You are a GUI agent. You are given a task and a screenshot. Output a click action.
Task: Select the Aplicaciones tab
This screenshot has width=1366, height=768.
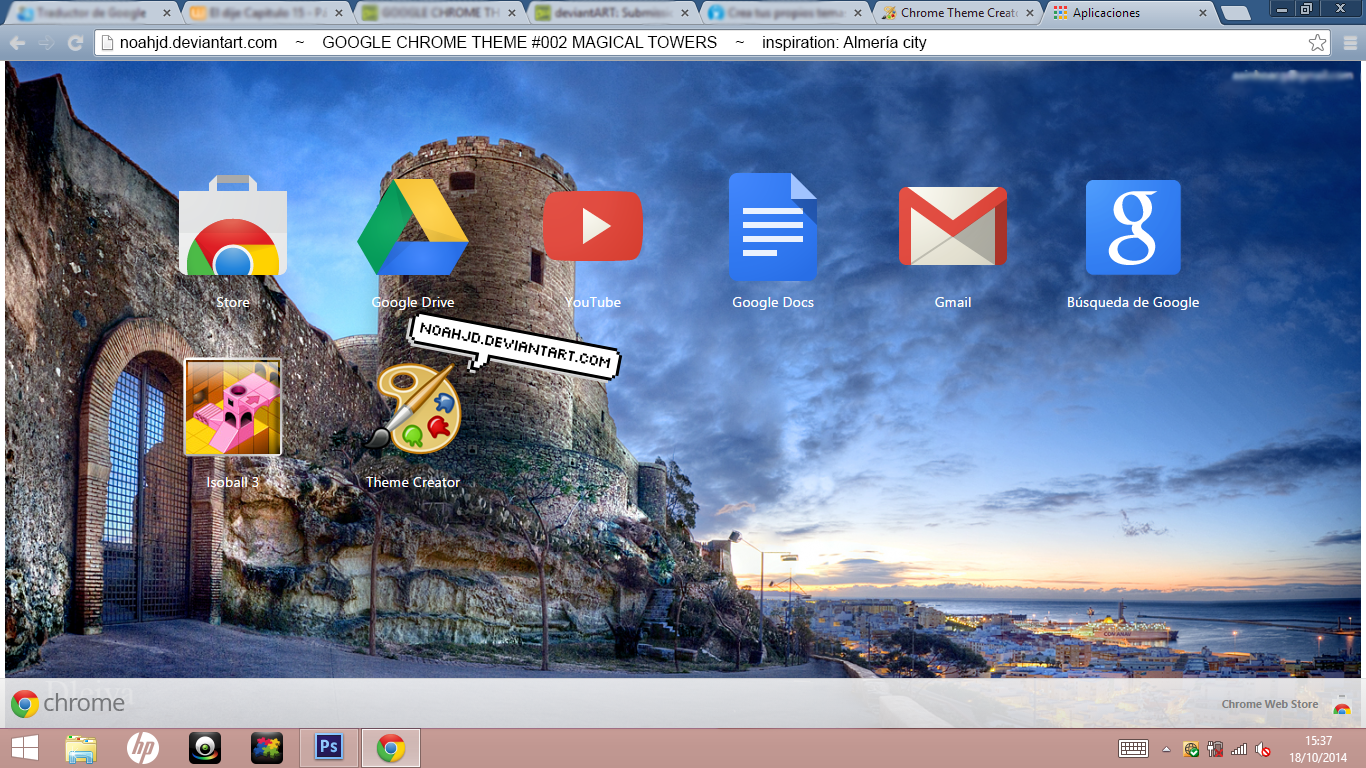click(x=1129, y=13)
